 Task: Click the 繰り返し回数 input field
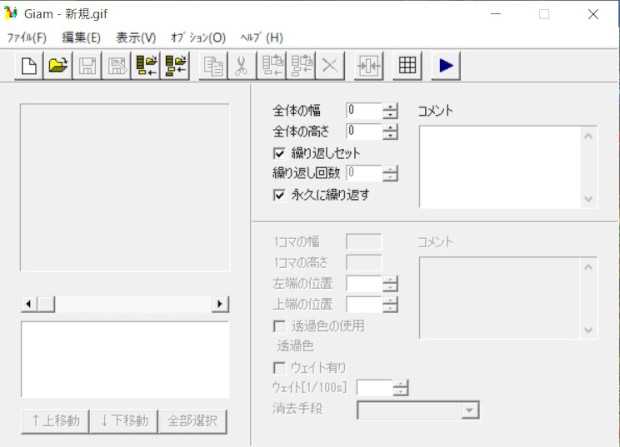pyautogui.click(x=364, y=173)
